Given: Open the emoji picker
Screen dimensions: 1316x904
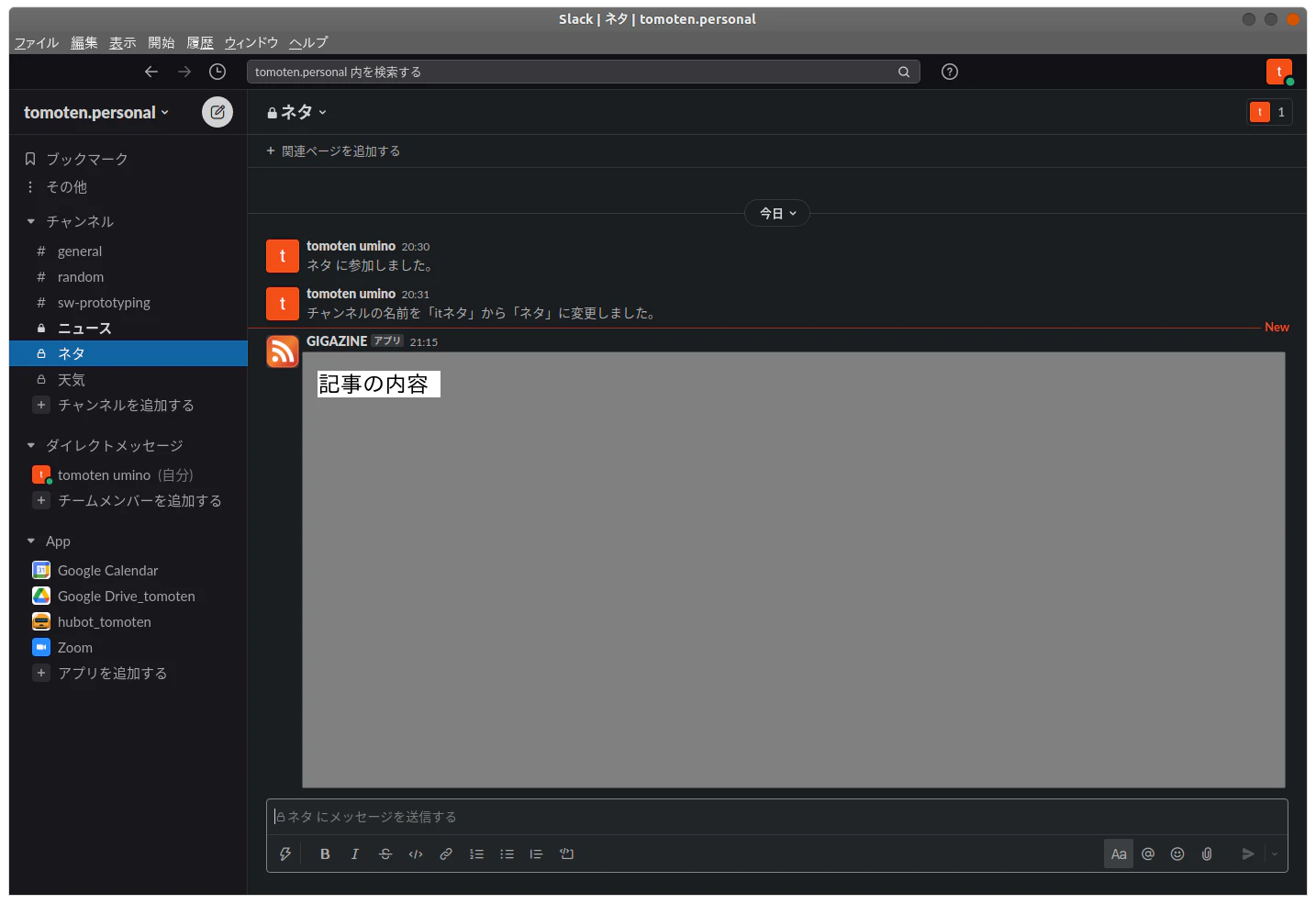Looking at the screenshot, I should tap(1177, 854).
